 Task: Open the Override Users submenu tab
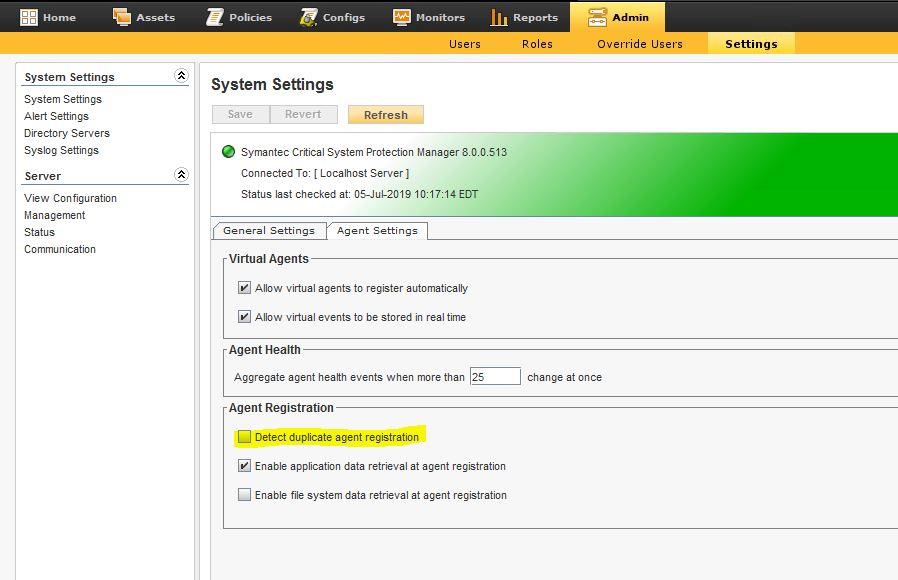coord(639,44)
